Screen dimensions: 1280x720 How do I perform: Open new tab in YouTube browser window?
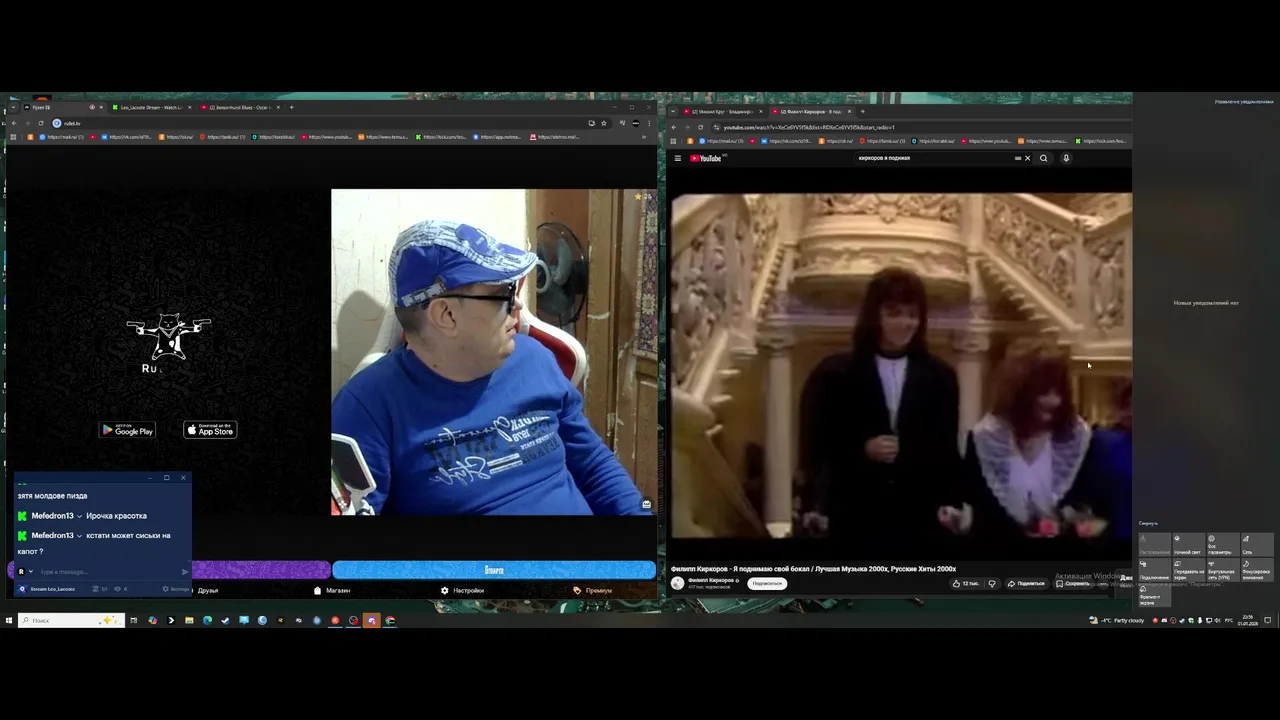[x=865, y=111]
